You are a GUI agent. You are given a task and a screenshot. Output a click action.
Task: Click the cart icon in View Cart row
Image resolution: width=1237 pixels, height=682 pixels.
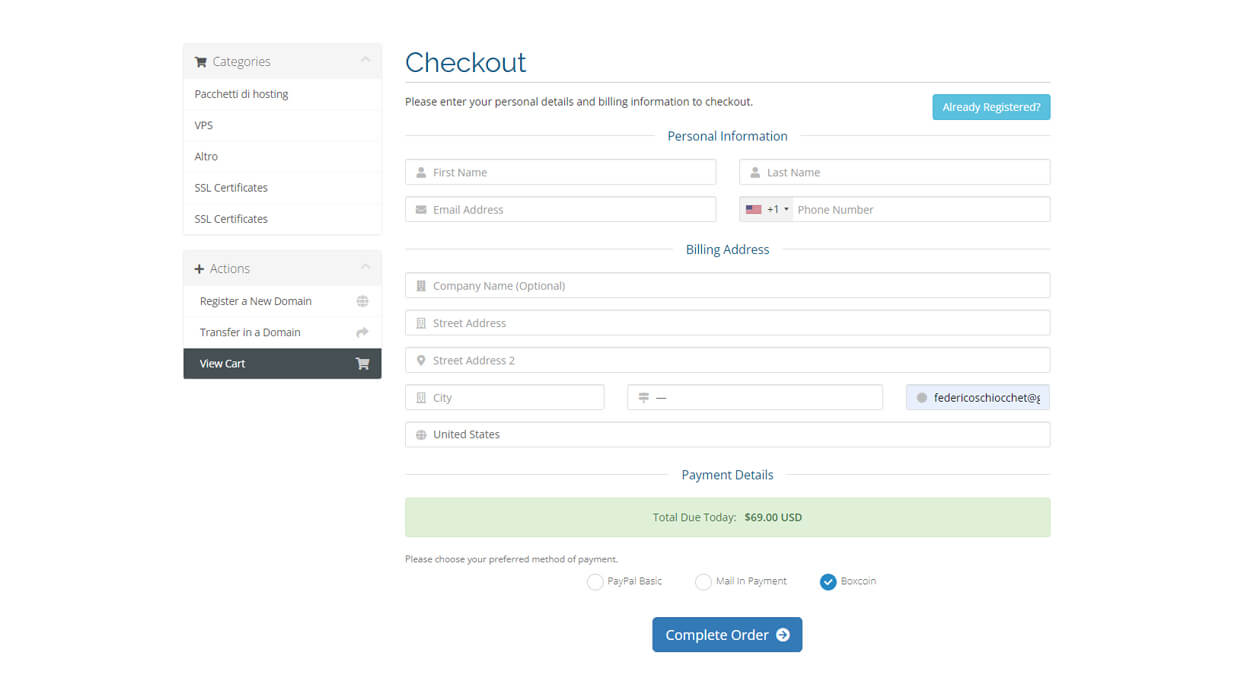pos(362,364)
